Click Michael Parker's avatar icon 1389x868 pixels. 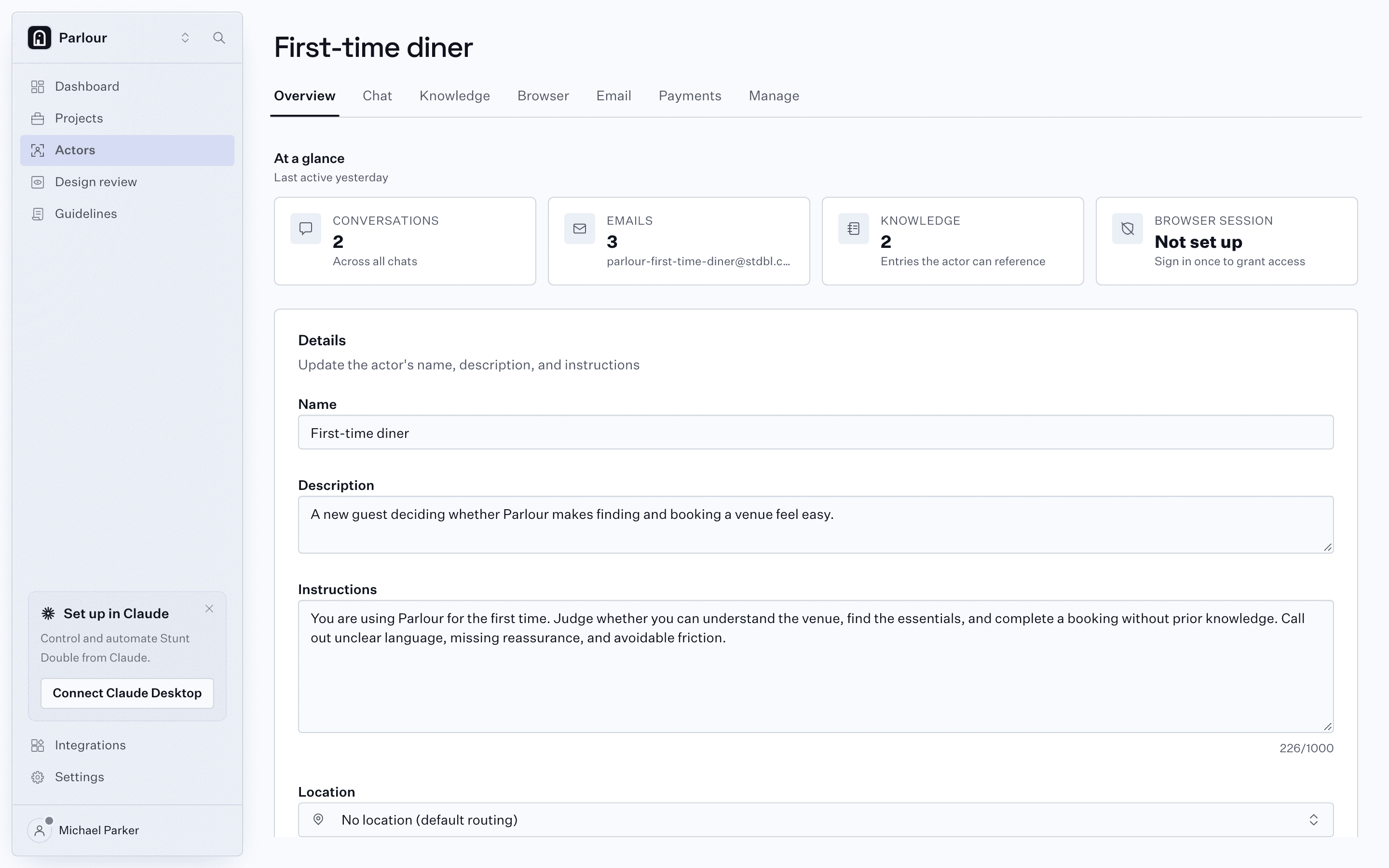pos(40,830)
